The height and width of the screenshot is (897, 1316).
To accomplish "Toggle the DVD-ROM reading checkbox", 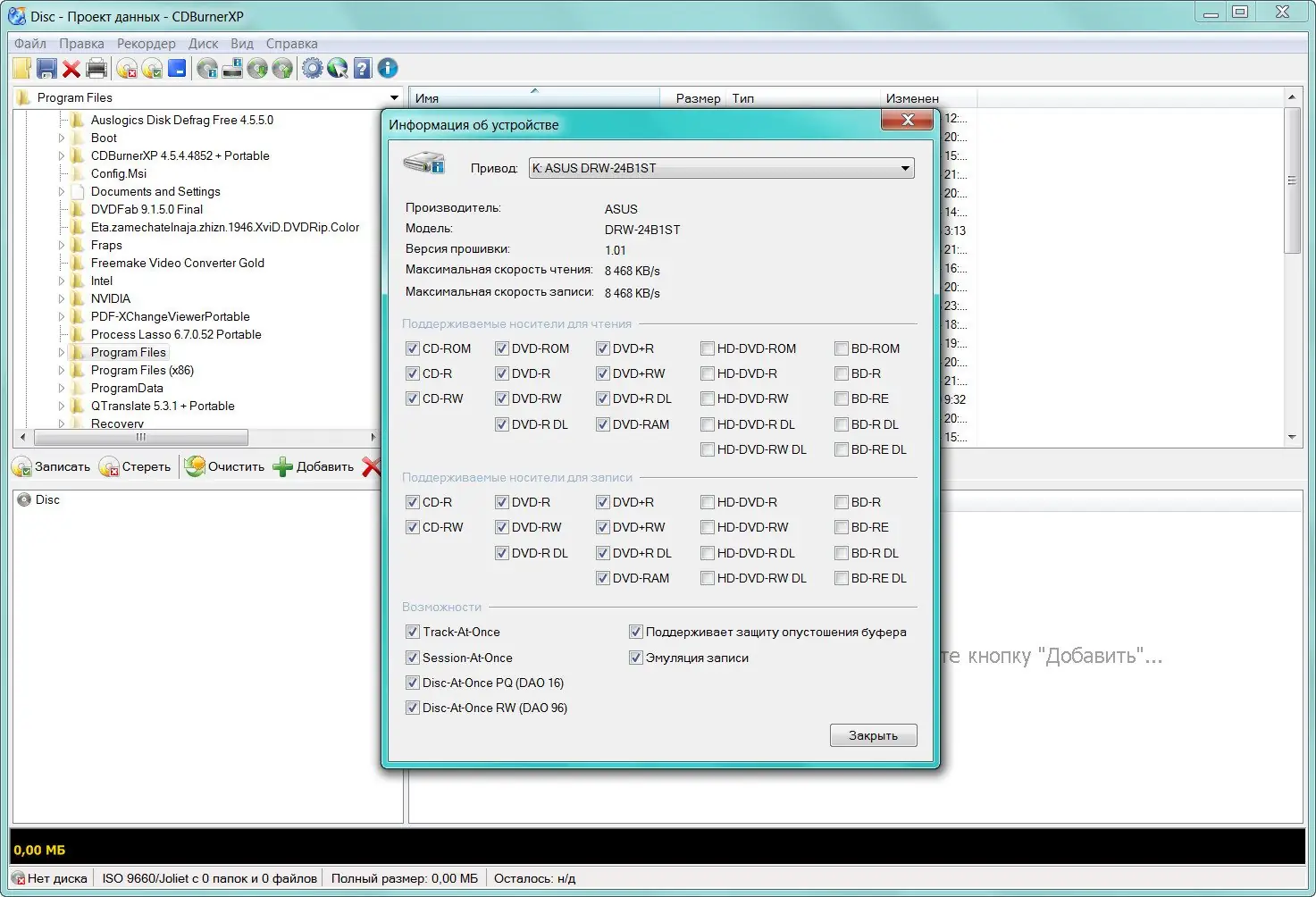I will pos(502,348).
